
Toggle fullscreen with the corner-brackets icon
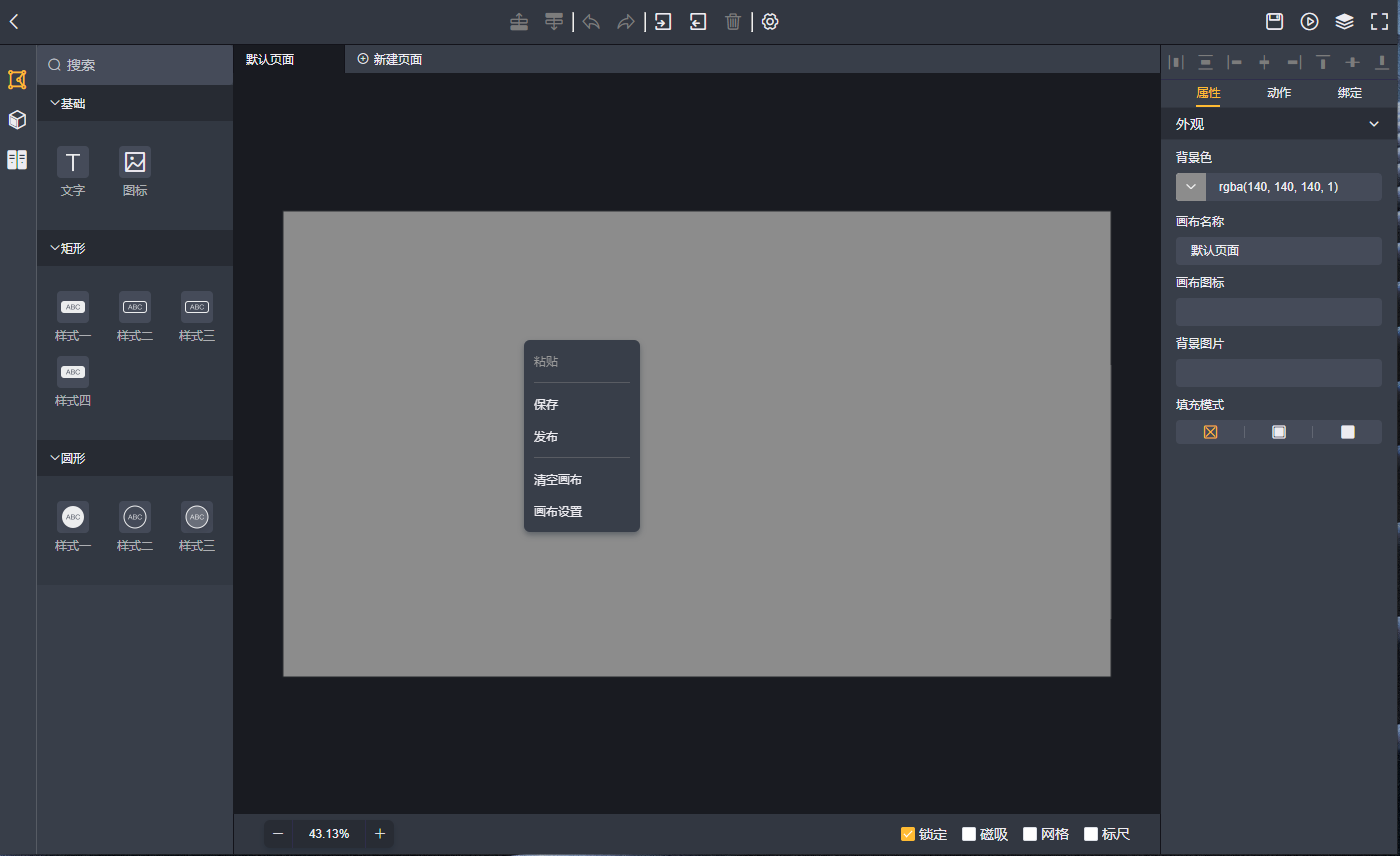[x=1380, y=21]
